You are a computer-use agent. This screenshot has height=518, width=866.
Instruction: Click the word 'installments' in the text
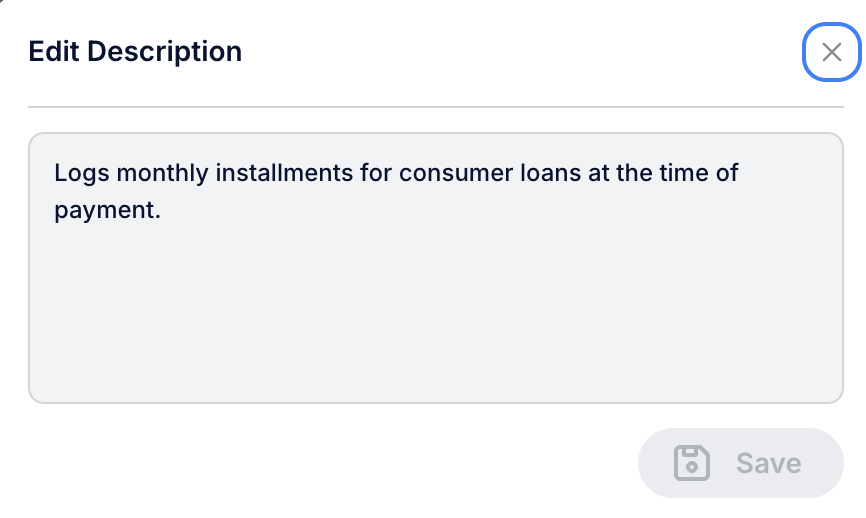(284, 173)
